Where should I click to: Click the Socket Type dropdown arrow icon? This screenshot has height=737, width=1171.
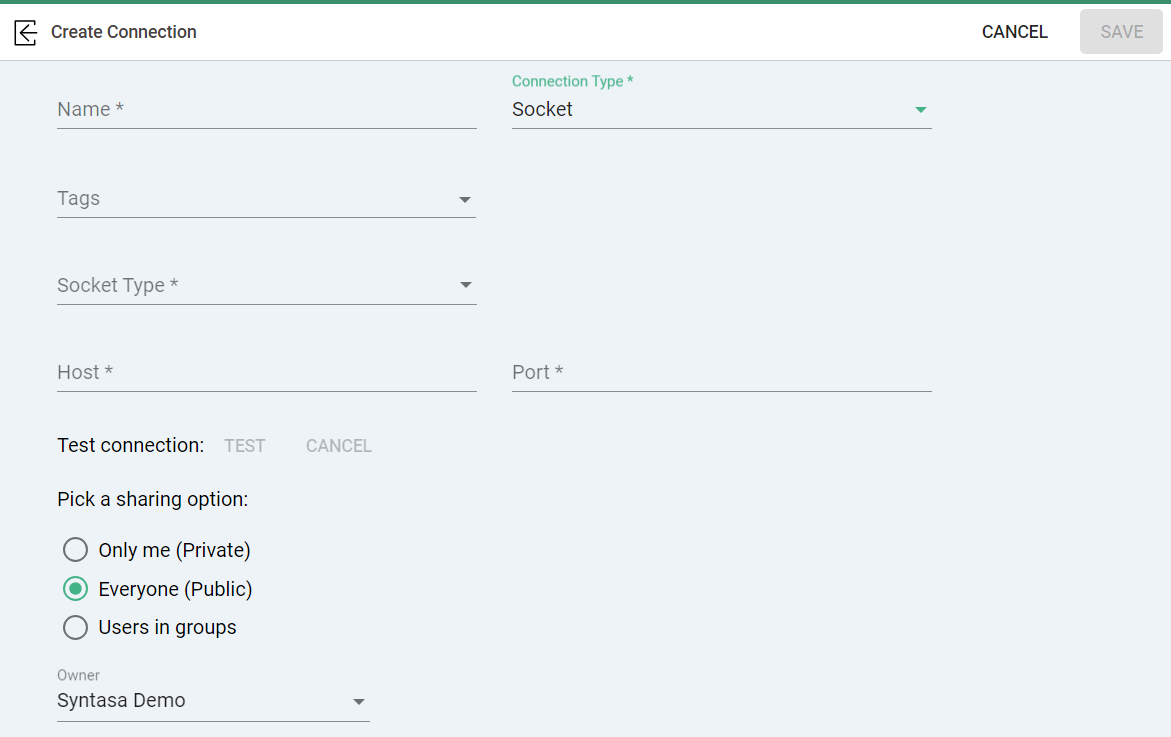465,286
